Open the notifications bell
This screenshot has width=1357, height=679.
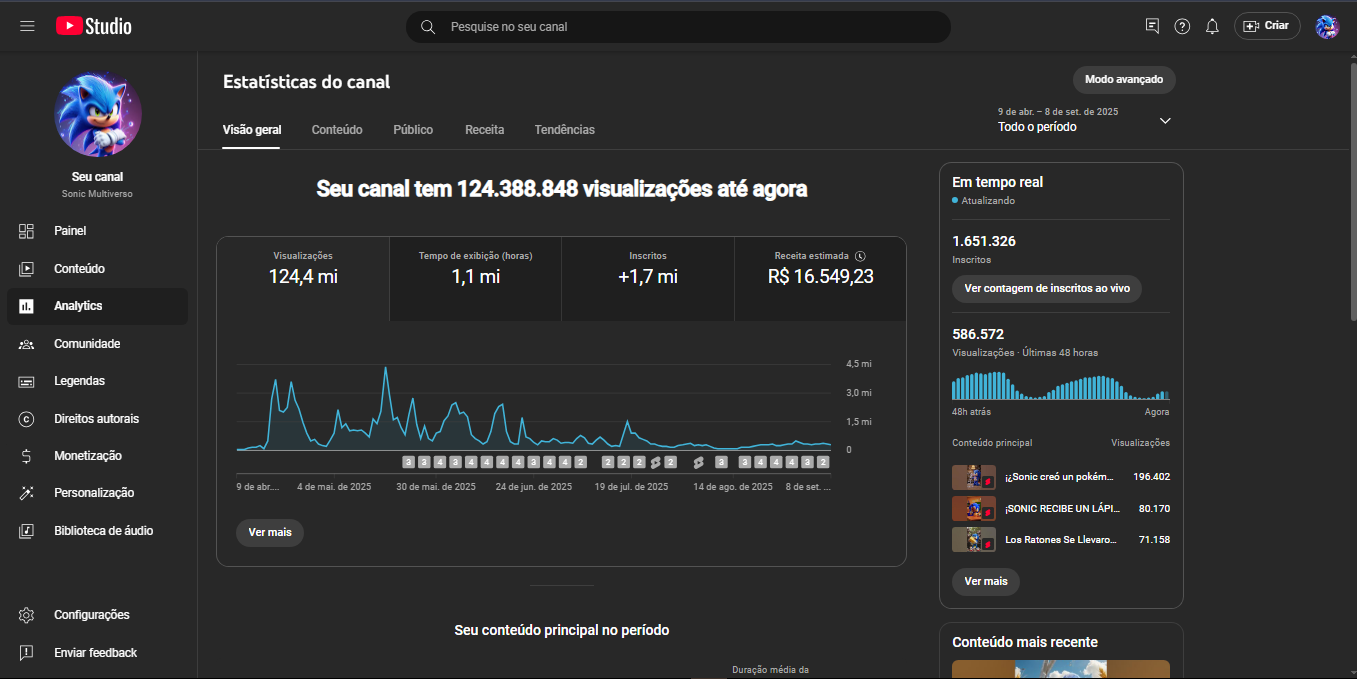[1212, 27]
